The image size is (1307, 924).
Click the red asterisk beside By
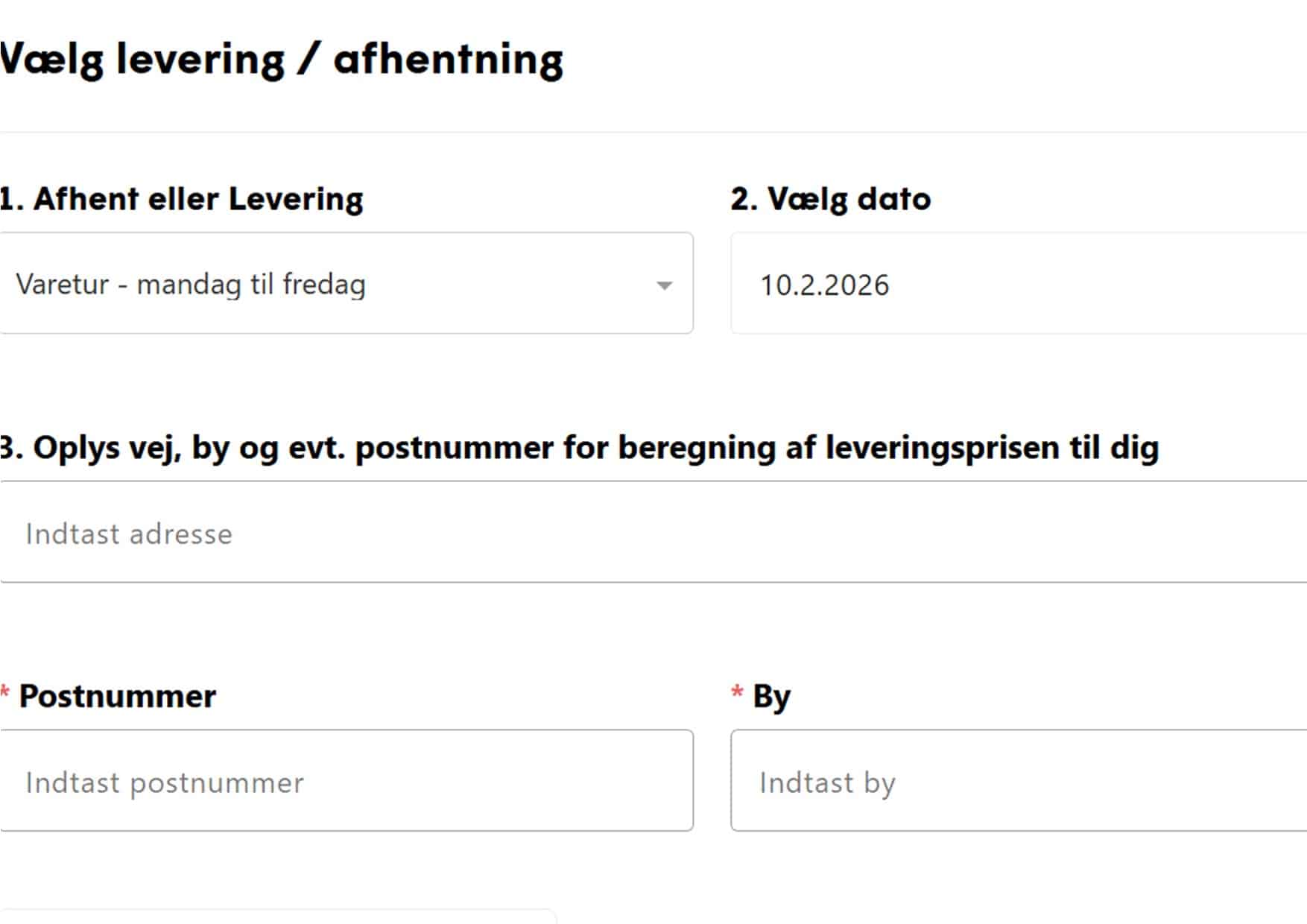[x=737, y=693]
